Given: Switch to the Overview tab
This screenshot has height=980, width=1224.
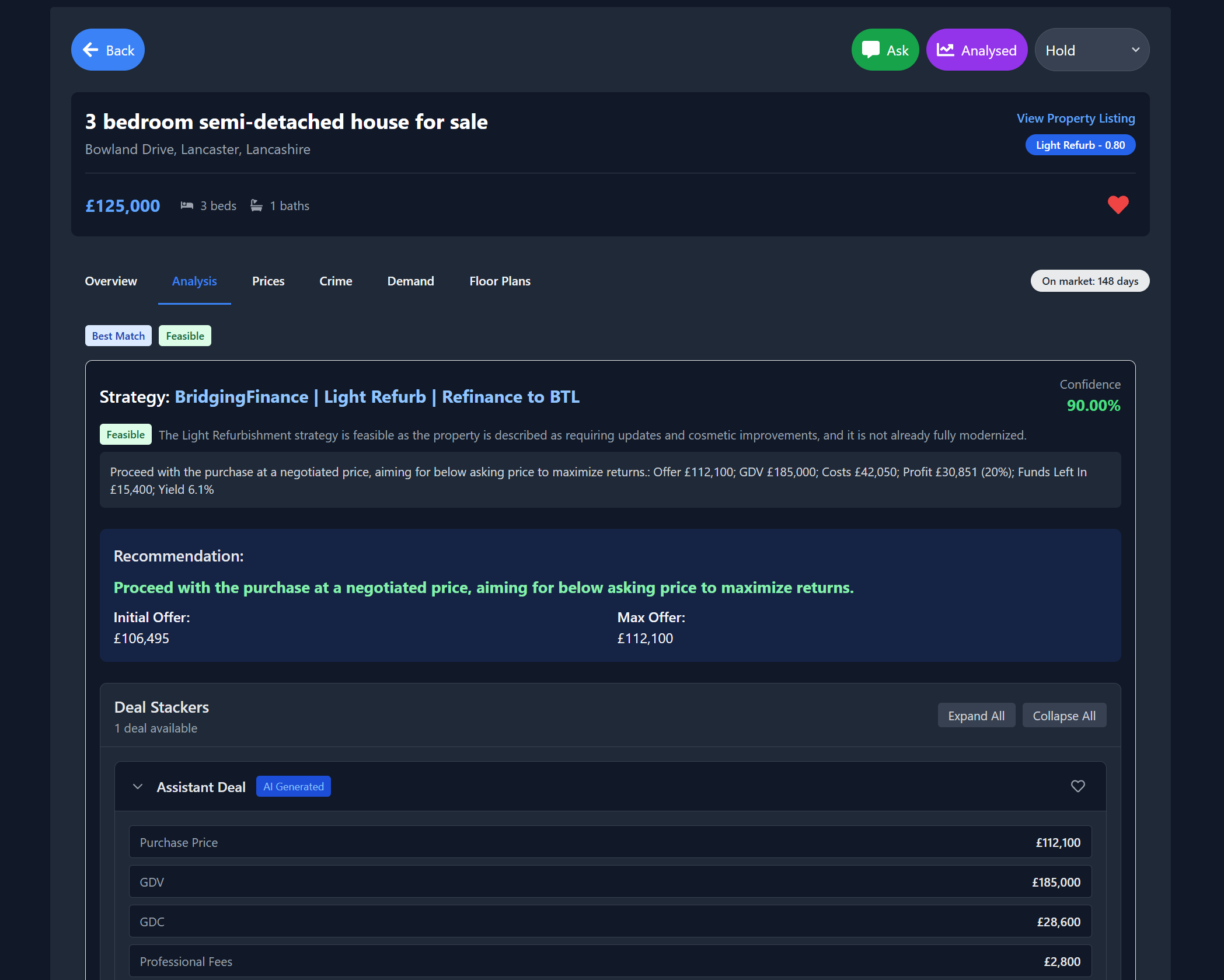Looking at the screenshot, I should tap(111, 281).
